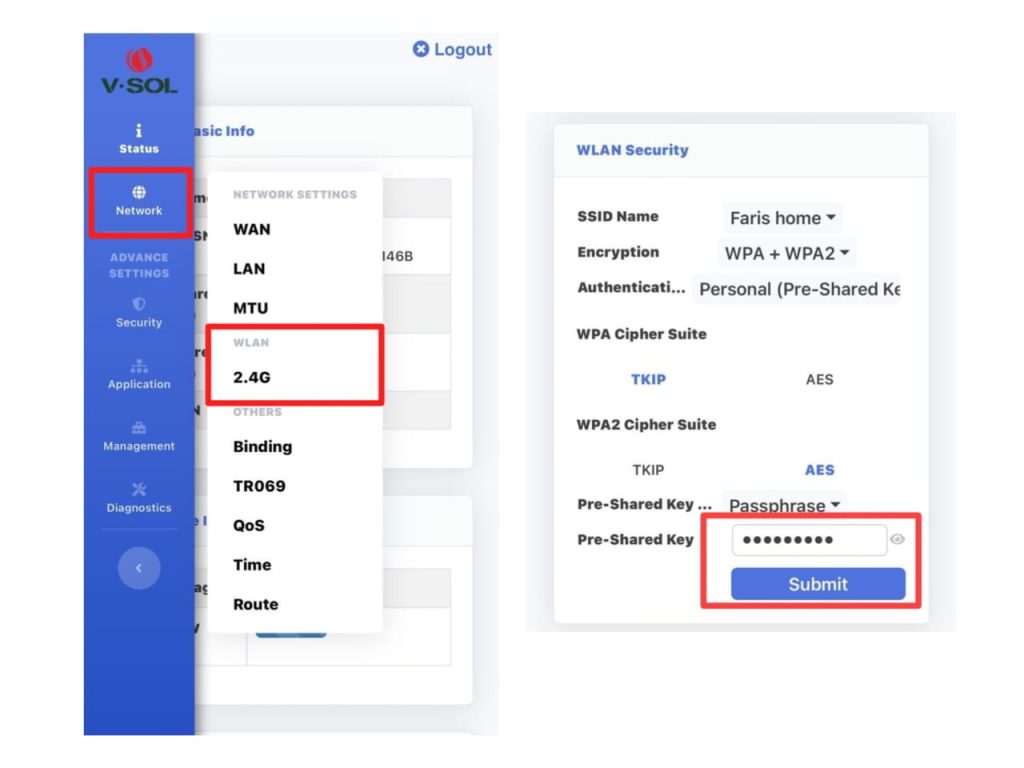Open the Security shield icon

139,304
